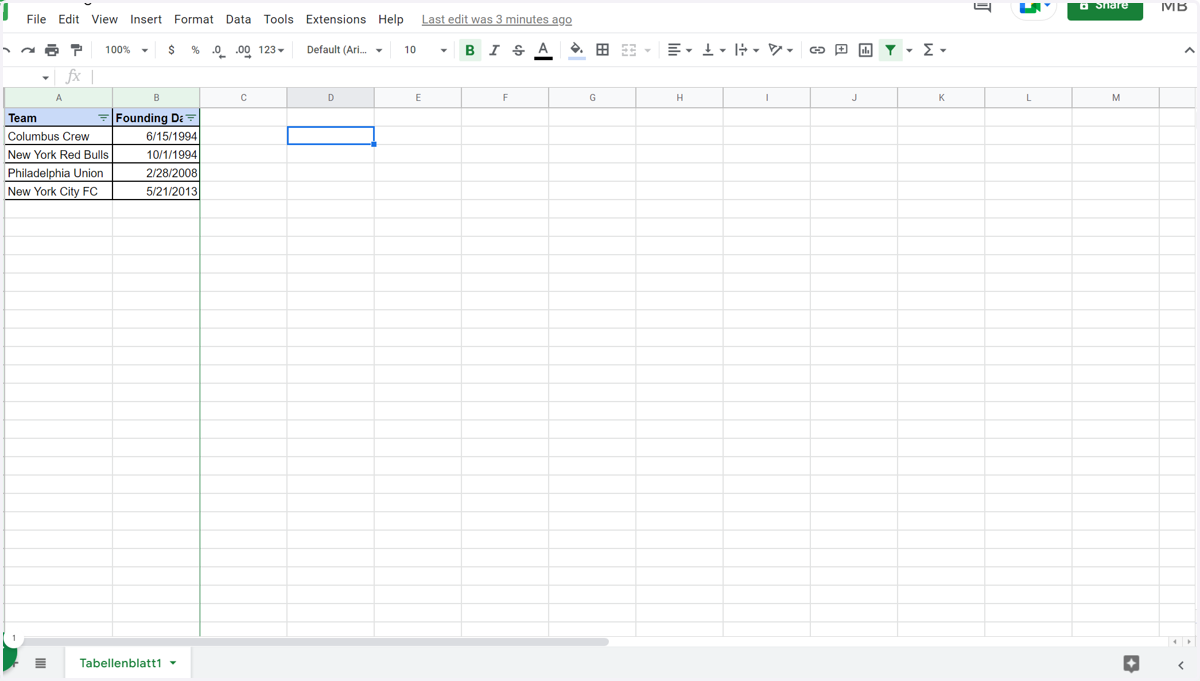Open the functions sigma menu
1200x681 pixels.
[x=934, y=50]
